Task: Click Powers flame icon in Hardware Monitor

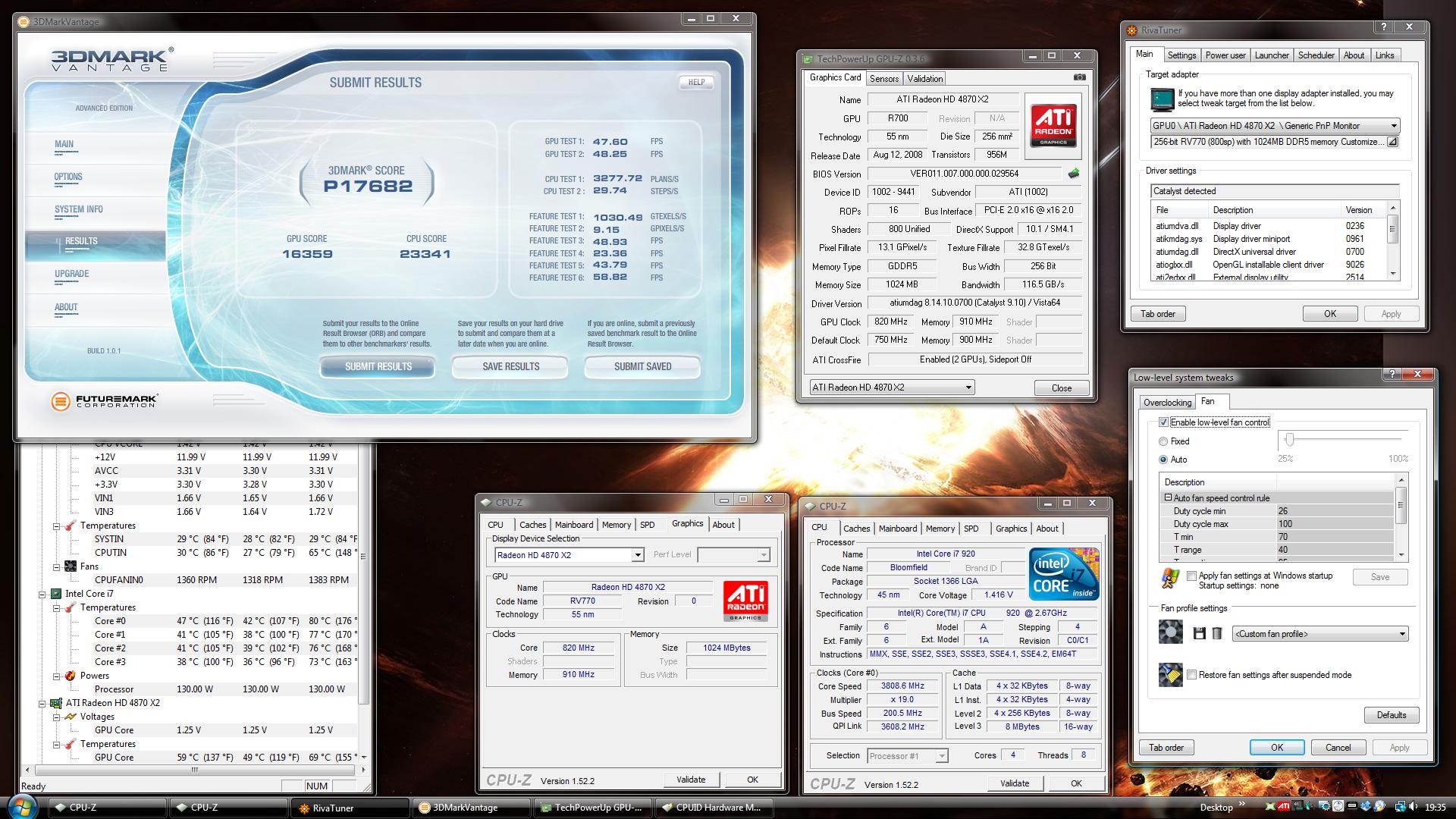Action: pos(71,676)
